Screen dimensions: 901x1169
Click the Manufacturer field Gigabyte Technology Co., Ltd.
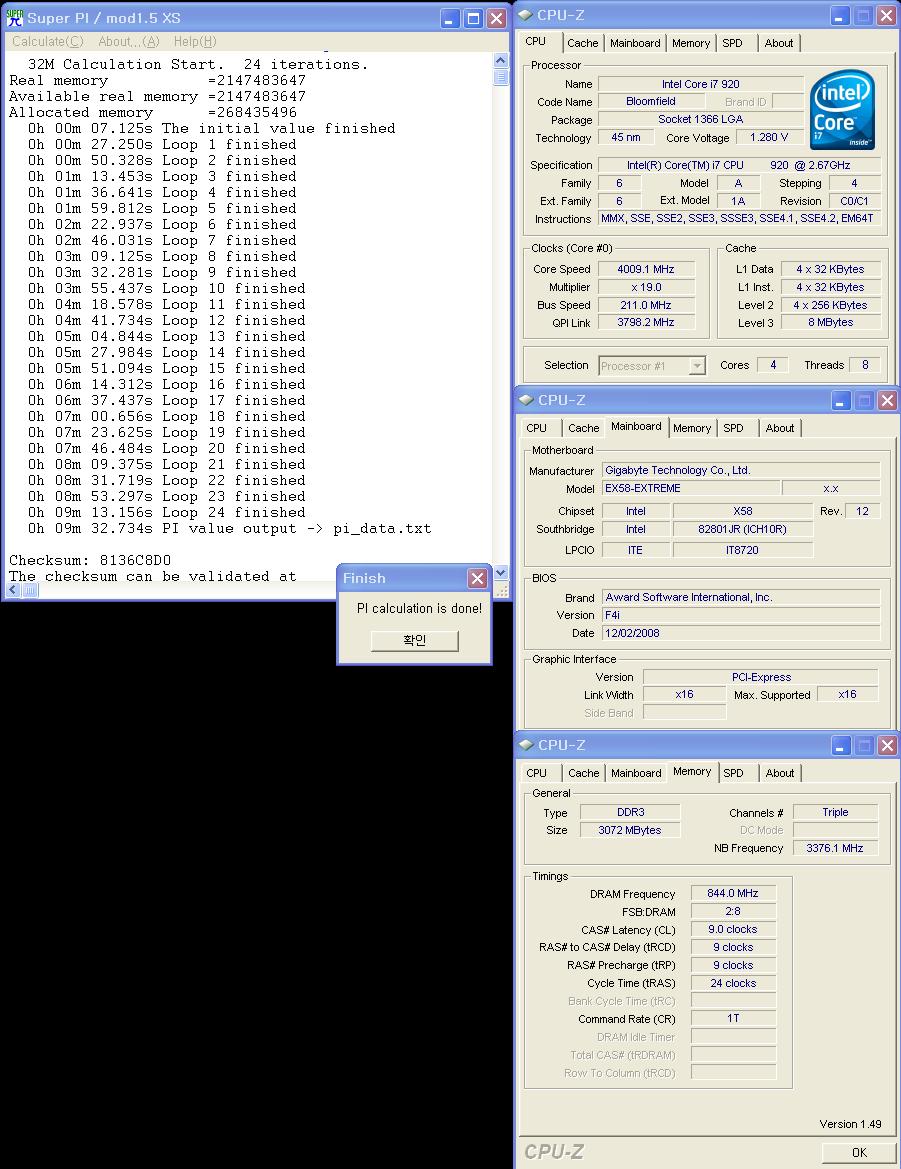(x=741, y=470)
